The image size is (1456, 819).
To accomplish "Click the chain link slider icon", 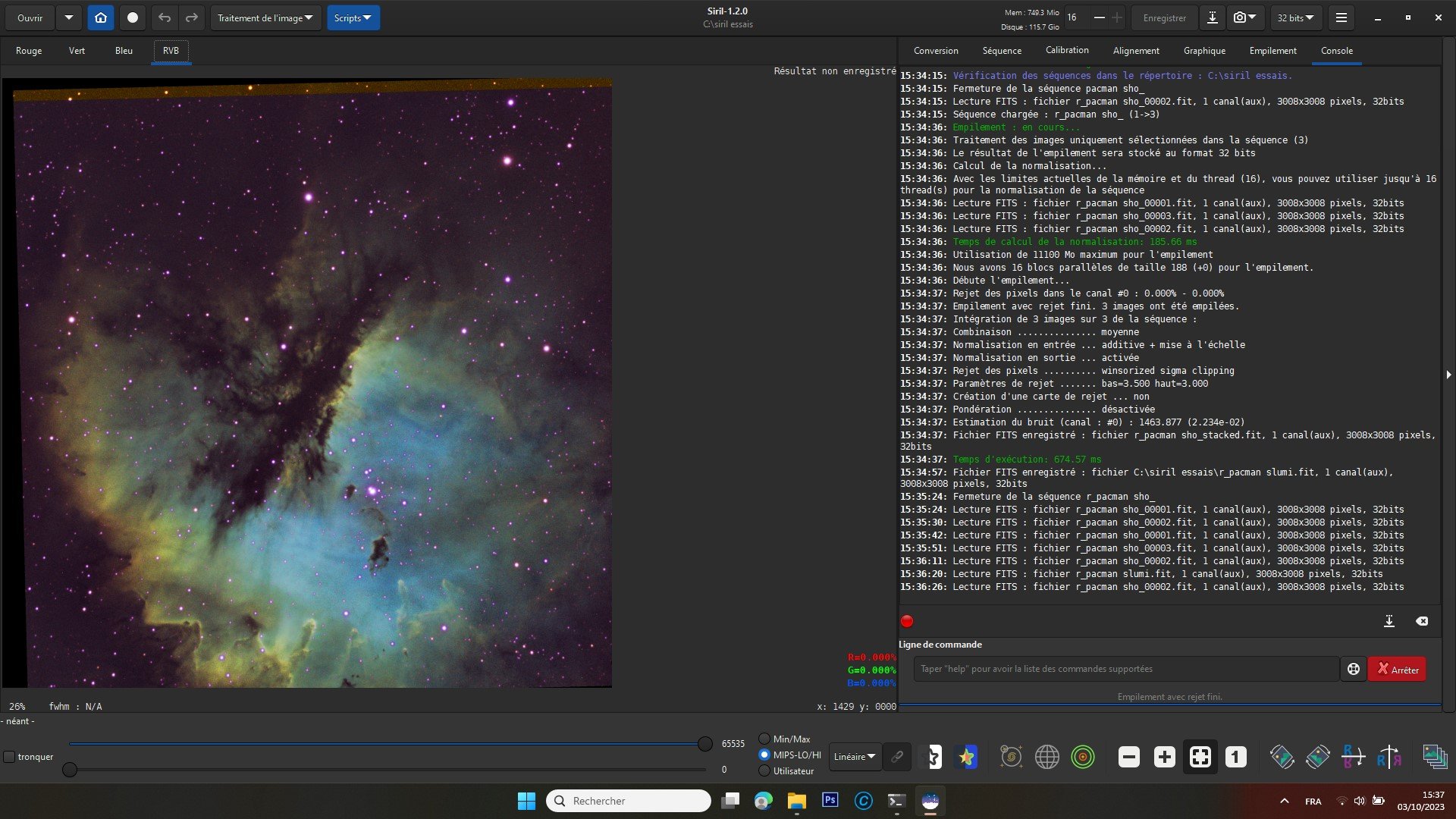I will 897,757.
